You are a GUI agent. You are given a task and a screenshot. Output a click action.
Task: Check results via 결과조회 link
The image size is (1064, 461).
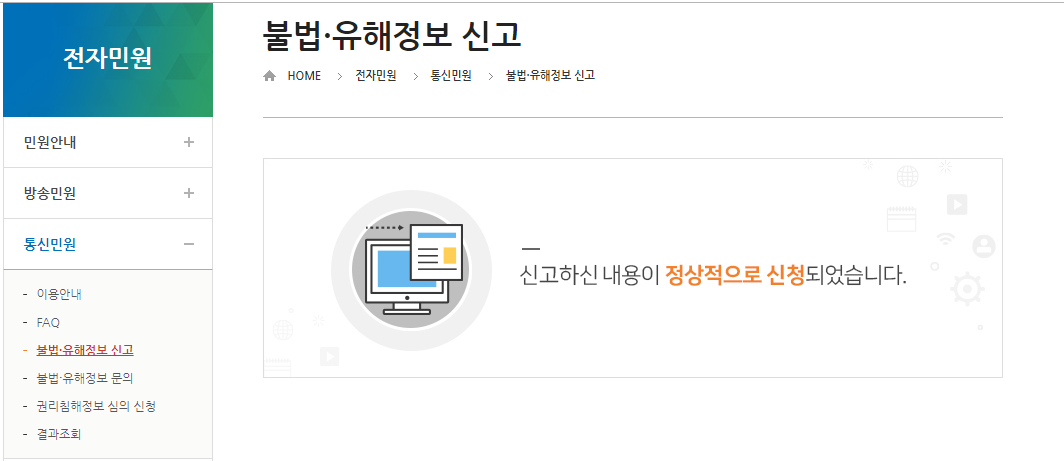click(60, 434)
